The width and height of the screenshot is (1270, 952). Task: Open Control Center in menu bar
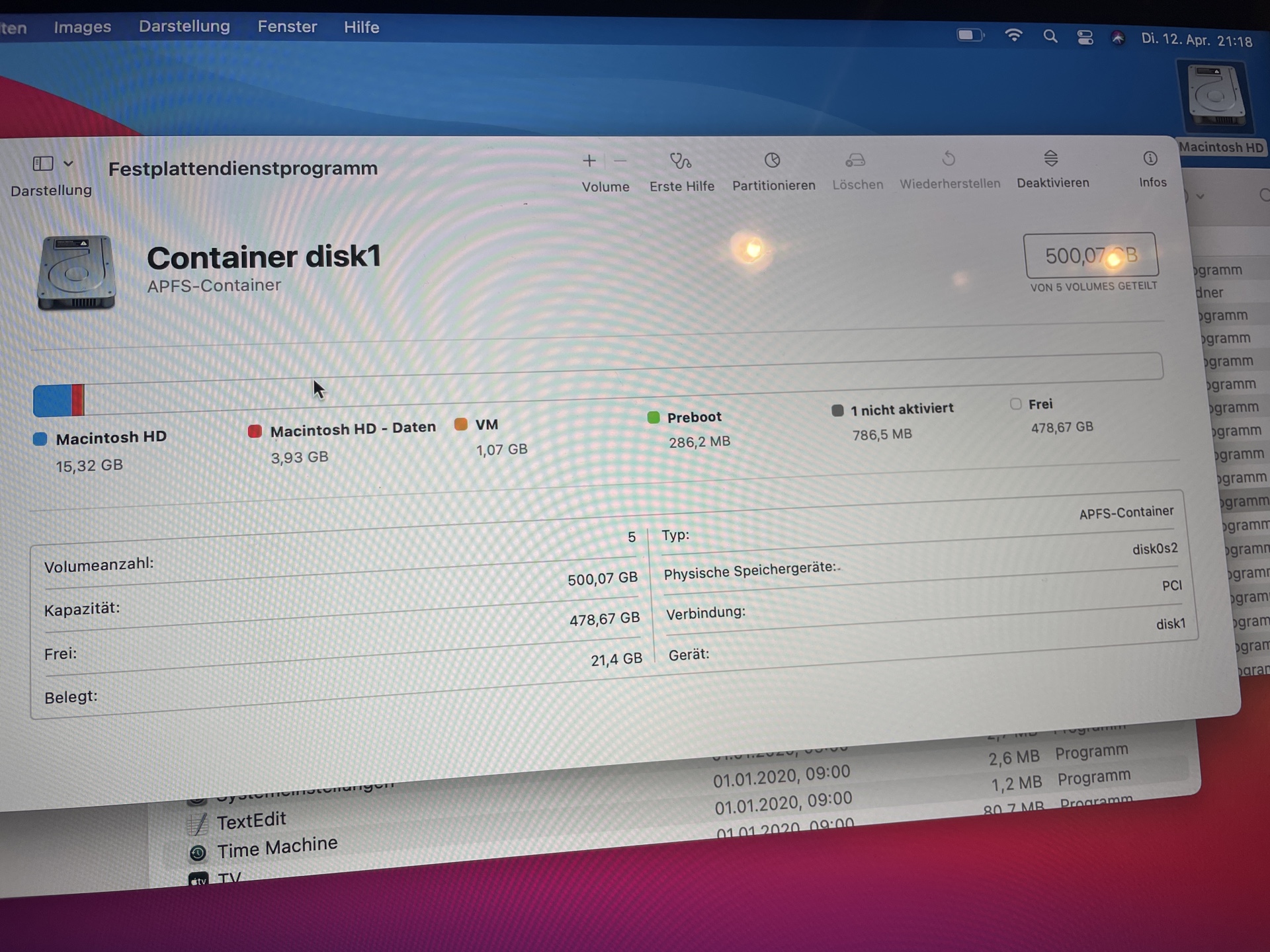pyautogui.click(x=1085, y=38)
